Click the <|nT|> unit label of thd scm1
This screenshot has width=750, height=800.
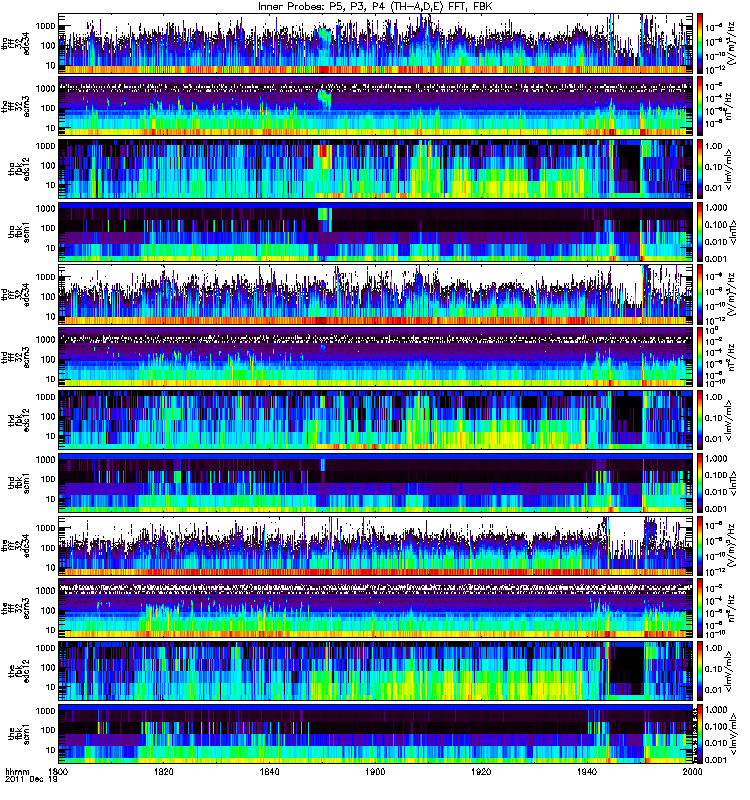tap(733, 483)
